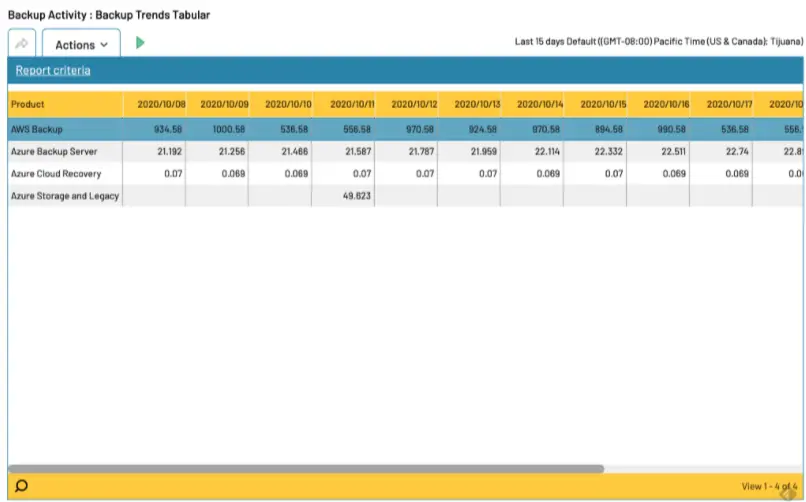Screen dimensions: 806x502
Task: Open the search magnifier icon
Action: [22, 486]
